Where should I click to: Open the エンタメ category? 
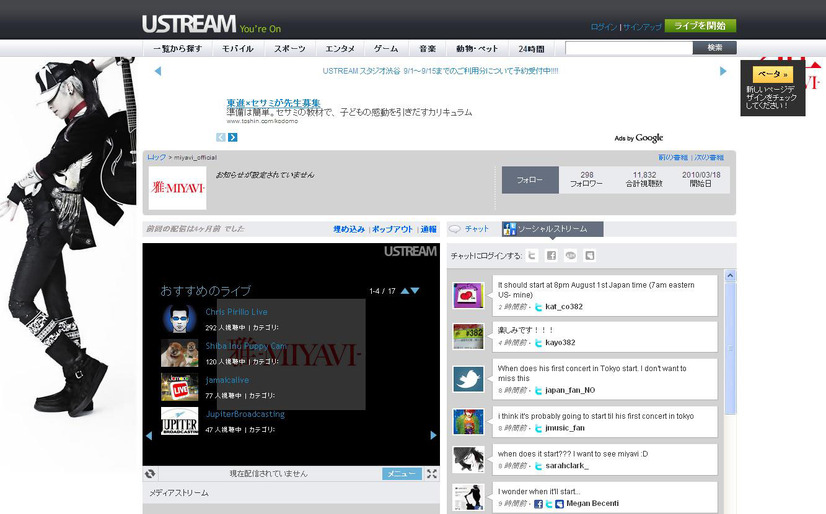point(340,48)
